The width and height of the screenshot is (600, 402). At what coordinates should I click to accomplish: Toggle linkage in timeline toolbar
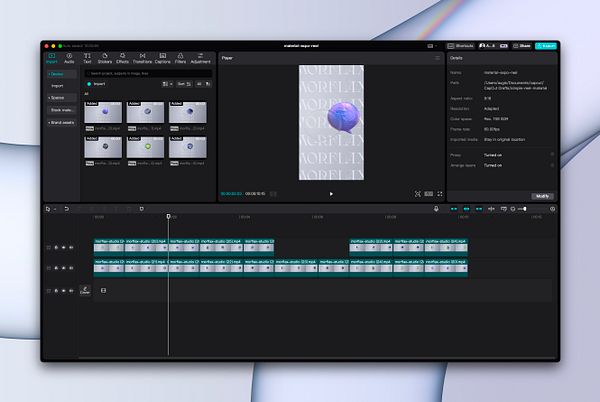point(479,209)
